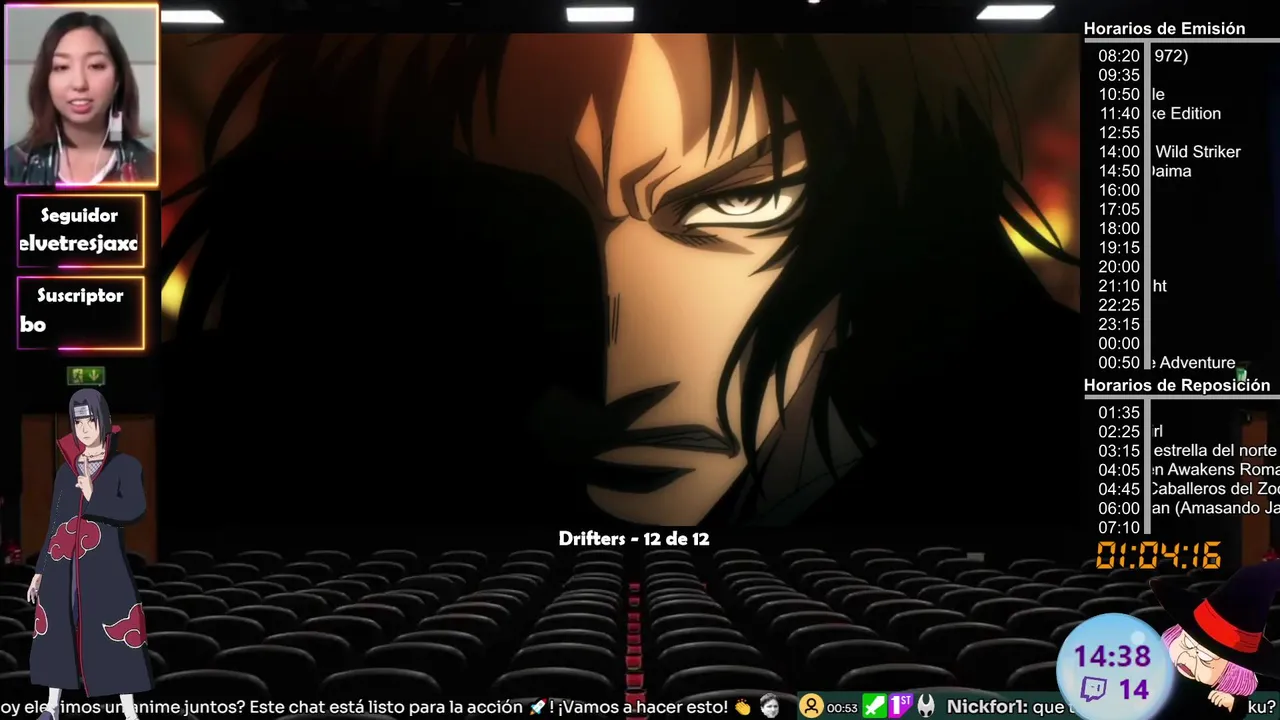Click the 20:00 schedule entry

pos(1119,266)
